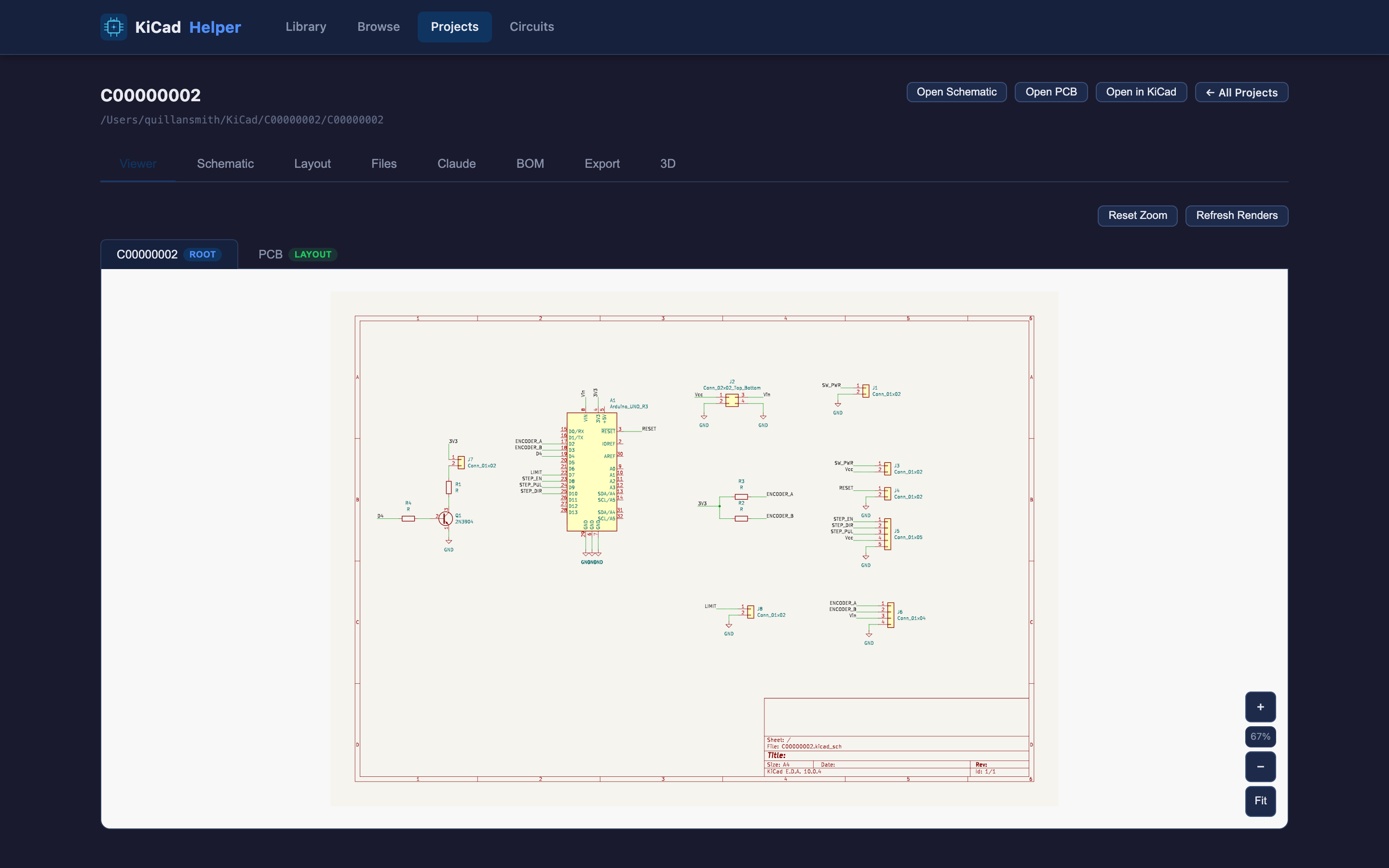Click the J2 Conn_02x02_Top_Bottom connector symbol
Screen dimensions: 1389x868
click(x=732, y=400)
